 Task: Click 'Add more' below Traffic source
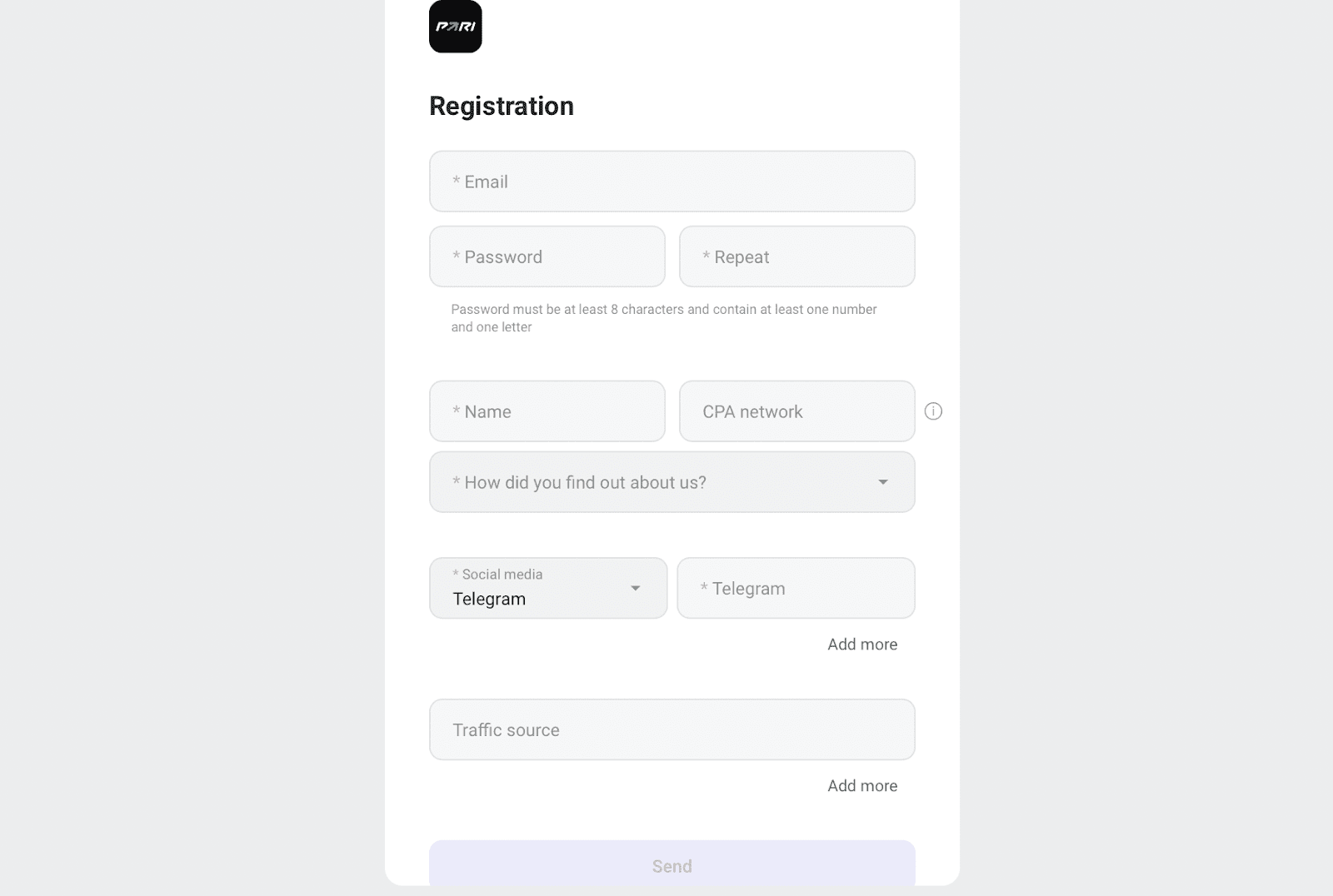coord(862,785)
